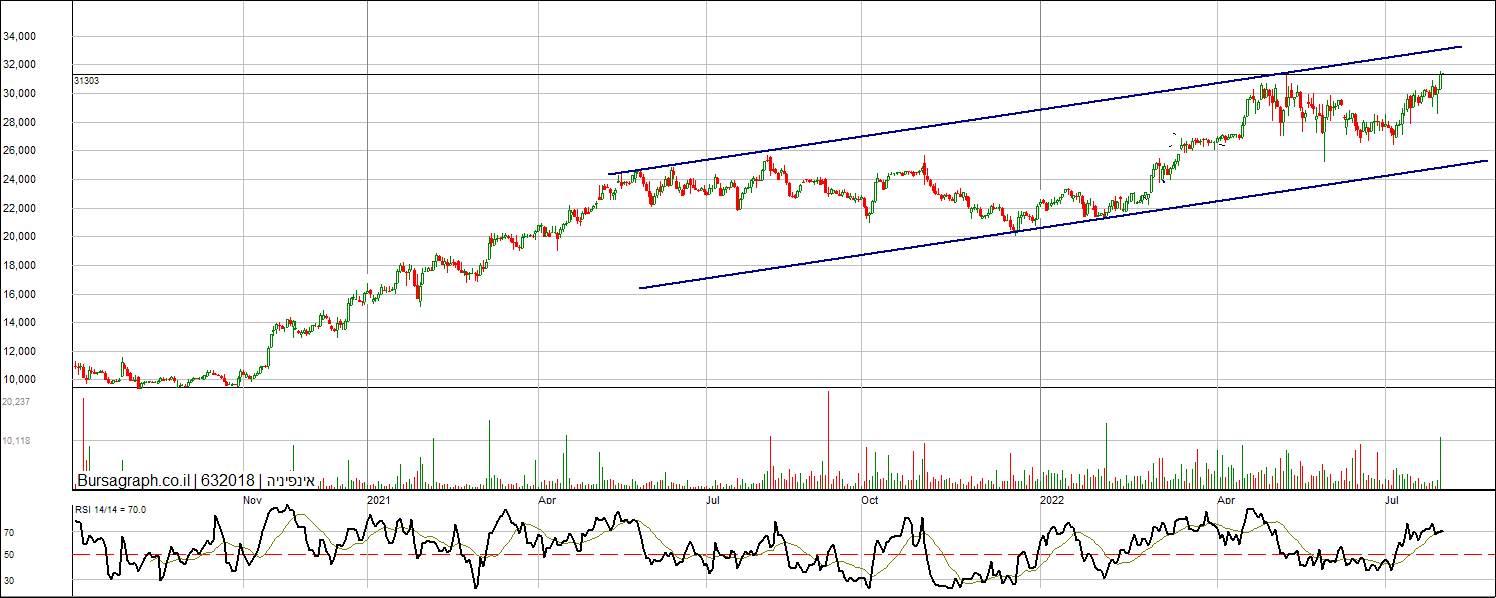Click the 2022 year marker on time axis

pos(1051,499)
